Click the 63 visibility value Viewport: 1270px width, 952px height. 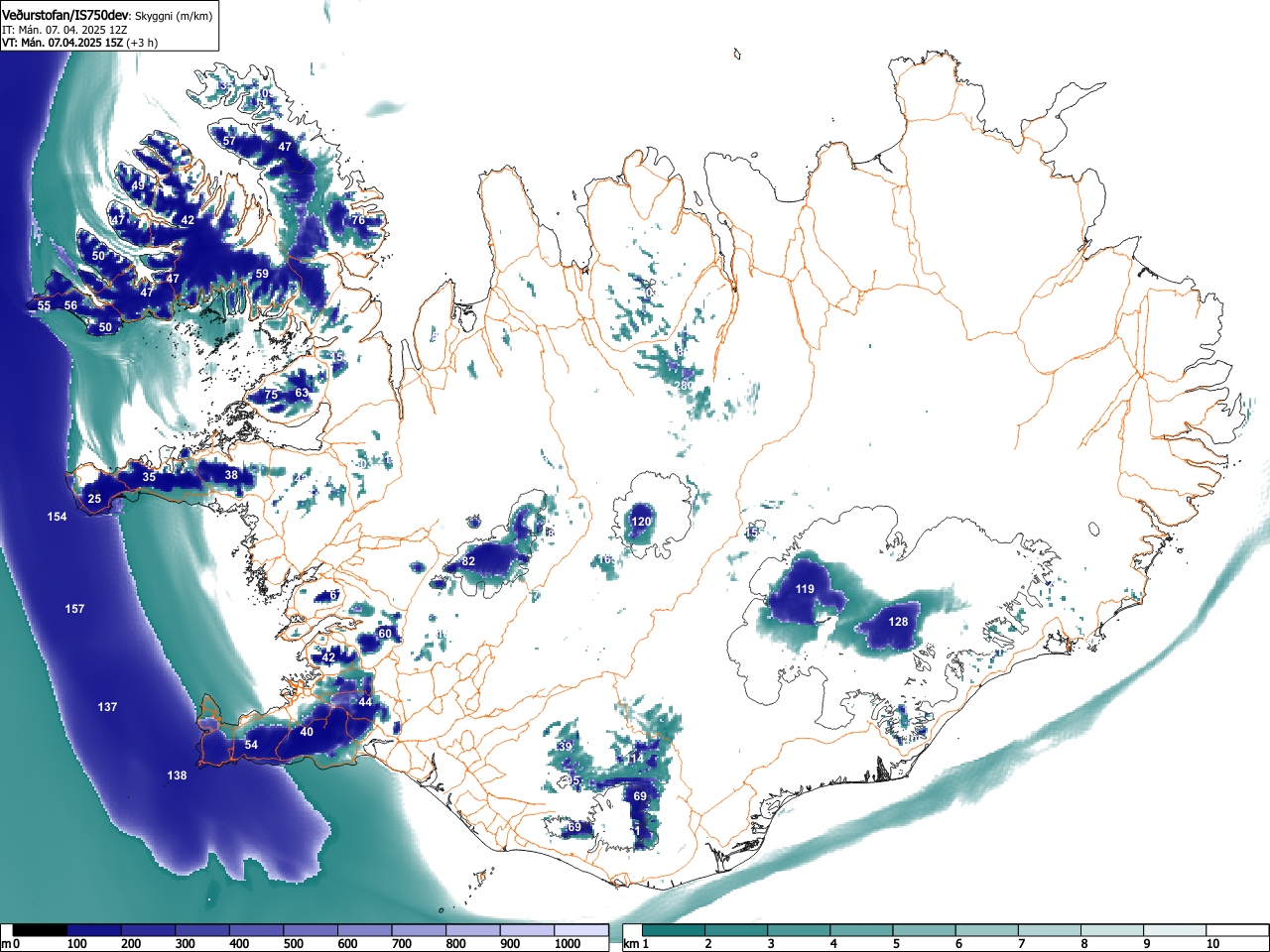(x=302, y=393)
